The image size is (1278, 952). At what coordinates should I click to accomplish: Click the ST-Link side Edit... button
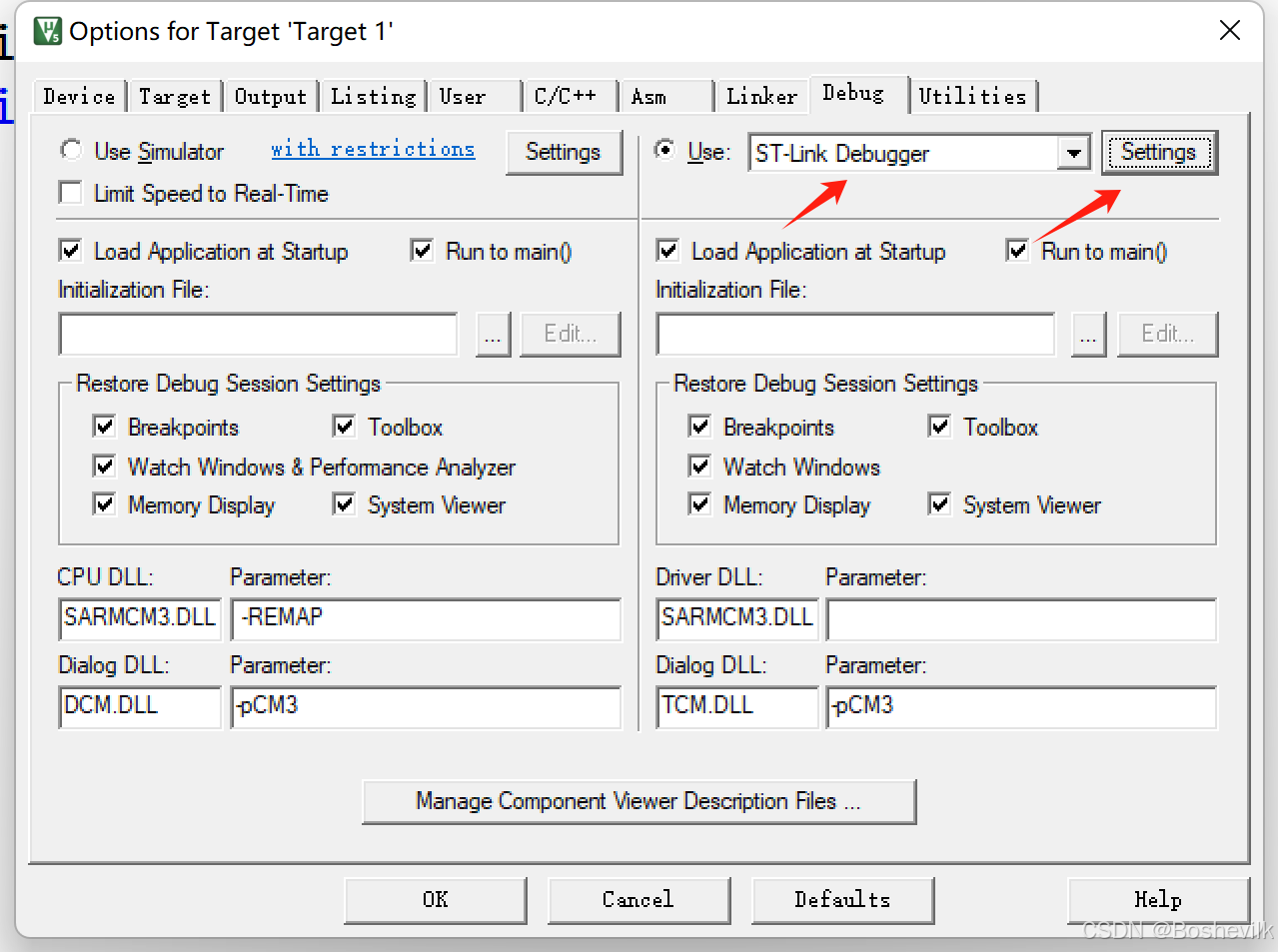click(1168, 334)
